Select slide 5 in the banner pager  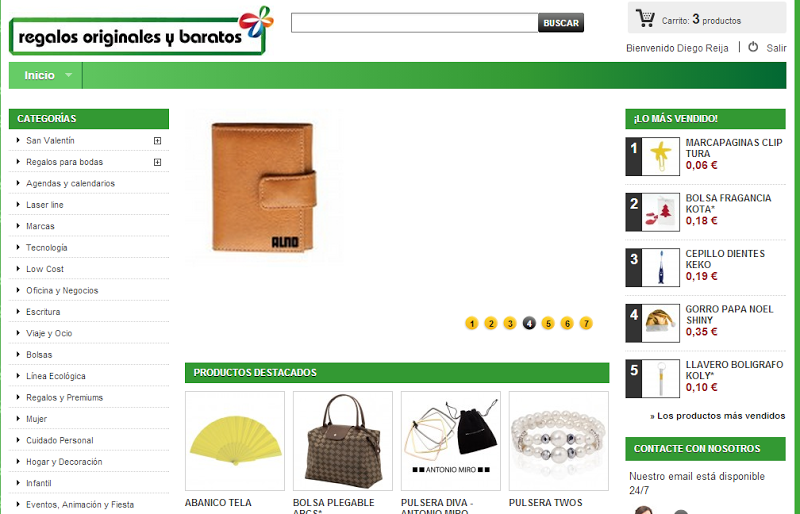[548, 324]
